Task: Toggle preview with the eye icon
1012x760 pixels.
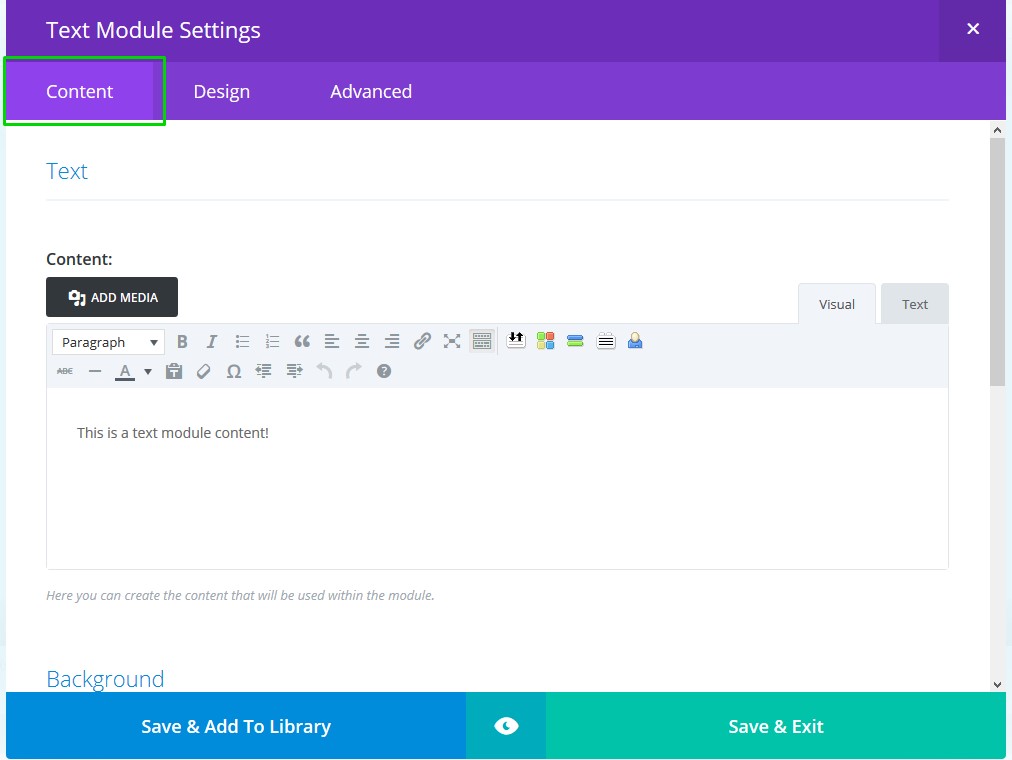Action: pyautogui.click(x=506, y=726)
